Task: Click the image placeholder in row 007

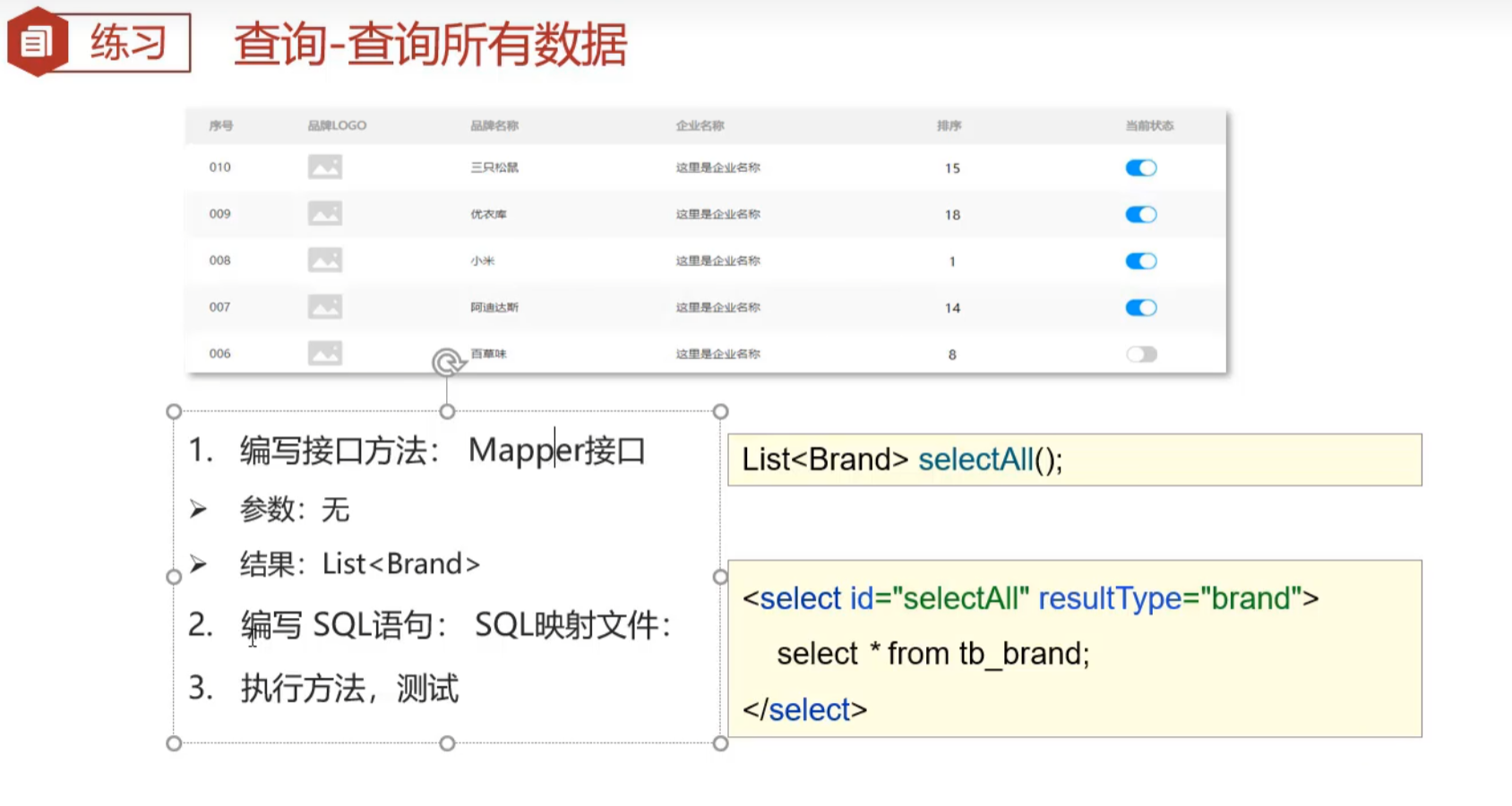Action: 325,306
